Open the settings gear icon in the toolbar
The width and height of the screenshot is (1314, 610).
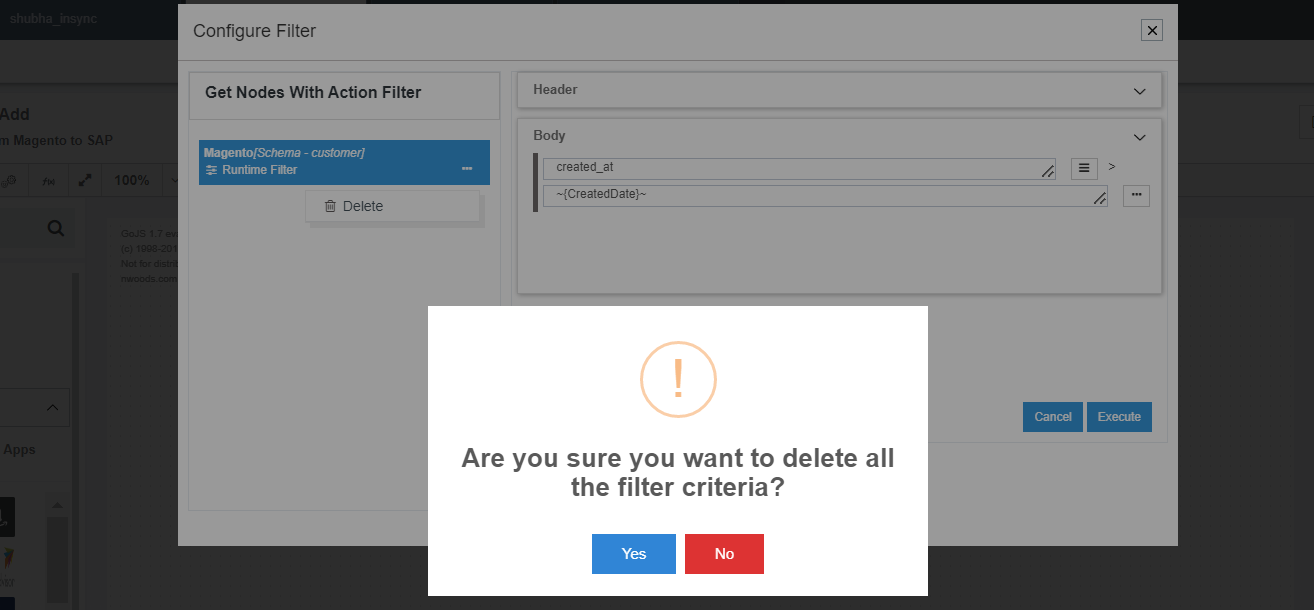tap(11, 180)
